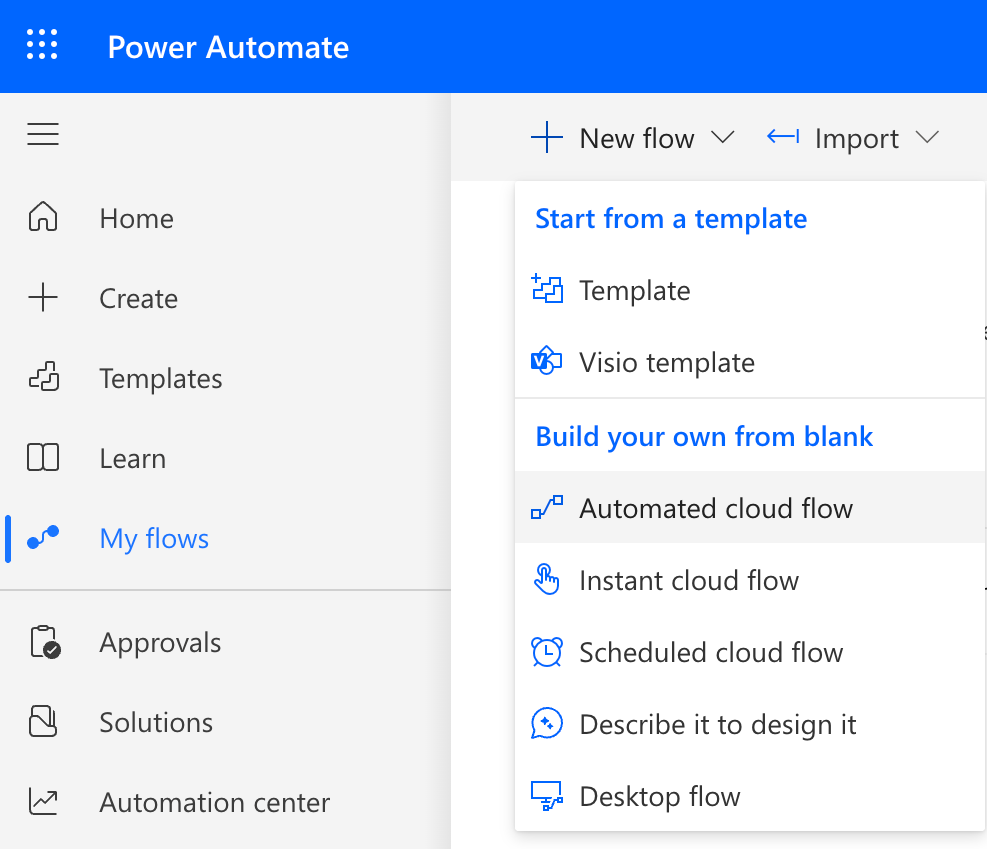Select Automated cloud flow menu option
The width and height of the screenshot is (987, 849).
[716, 508]
